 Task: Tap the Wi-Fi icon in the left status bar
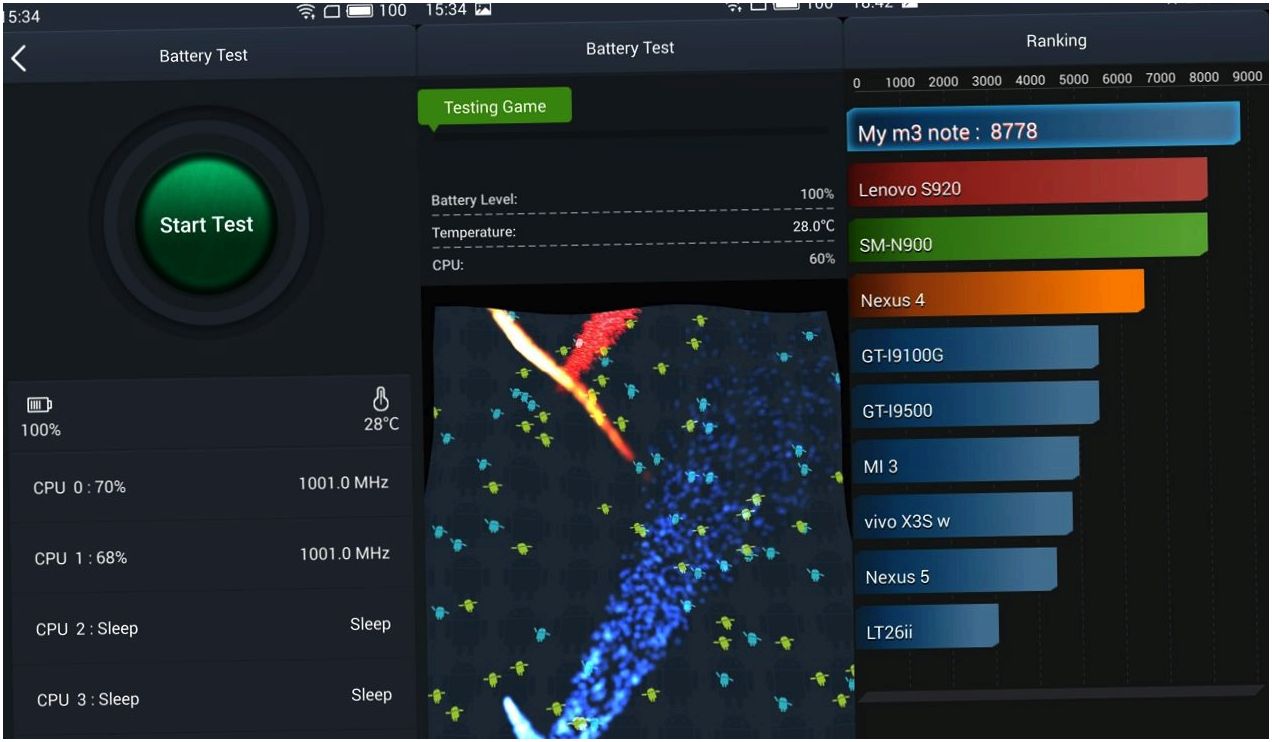point(306,11)
